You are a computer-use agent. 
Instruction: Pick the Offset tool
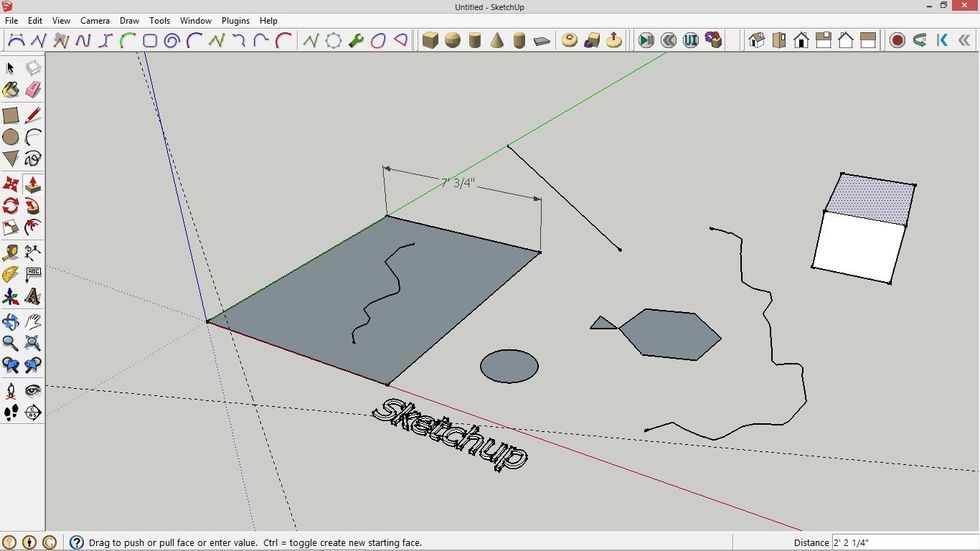click(x=32, y=227)
